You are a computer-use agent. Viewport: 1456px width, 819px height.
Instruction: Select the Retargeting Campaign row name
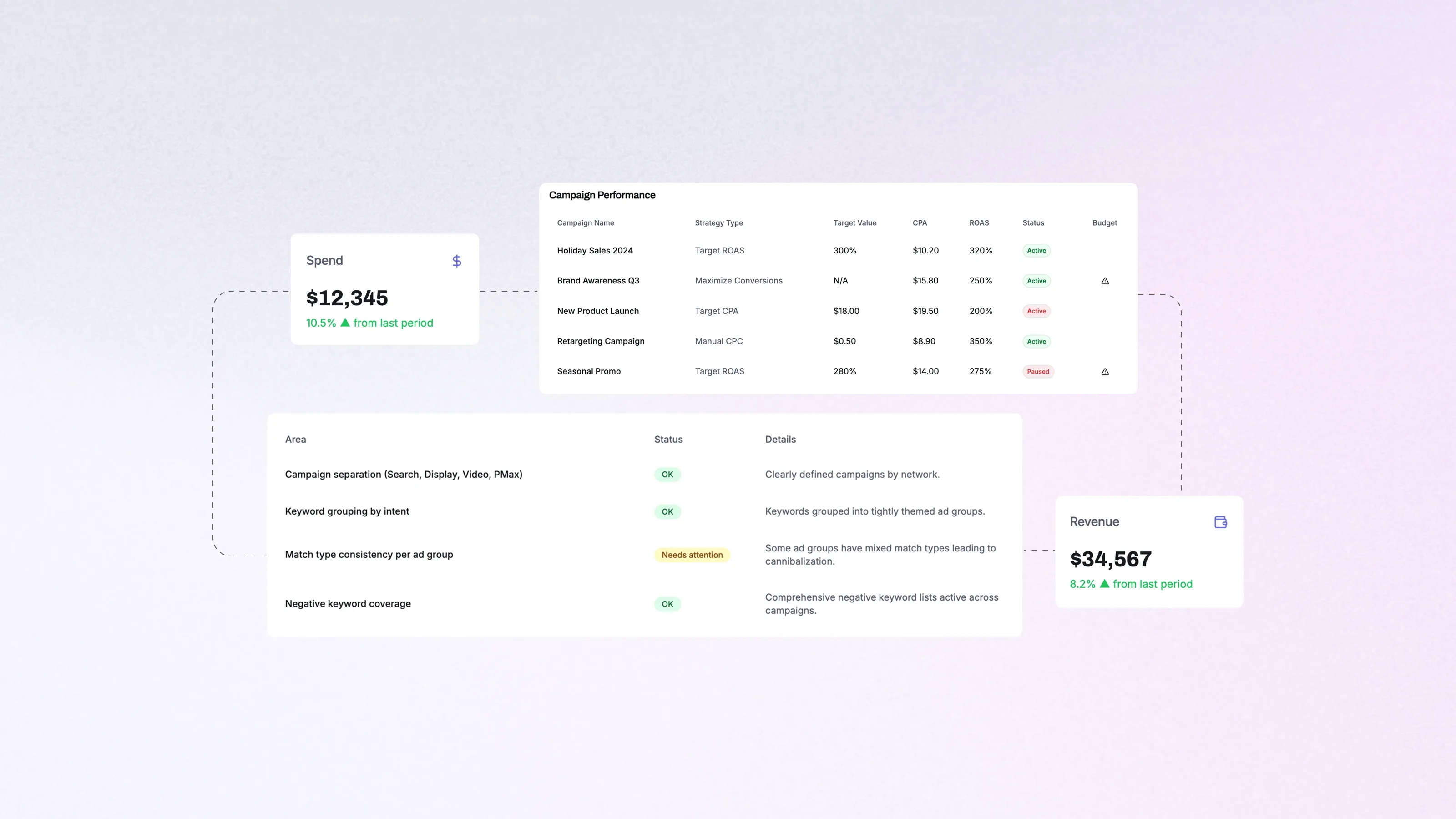click(x=600, y=341)
